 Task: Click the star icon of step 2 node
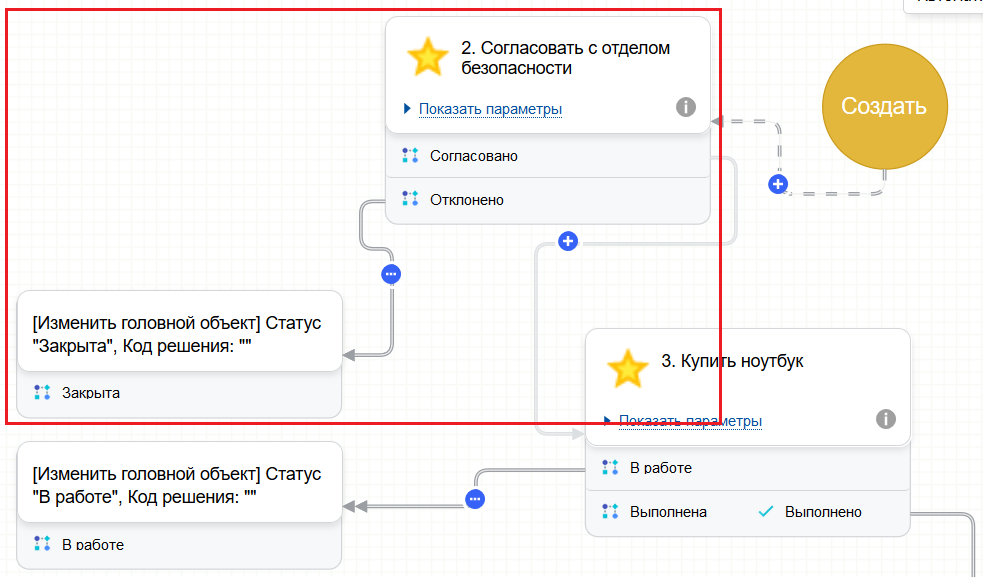click(427, 58)
